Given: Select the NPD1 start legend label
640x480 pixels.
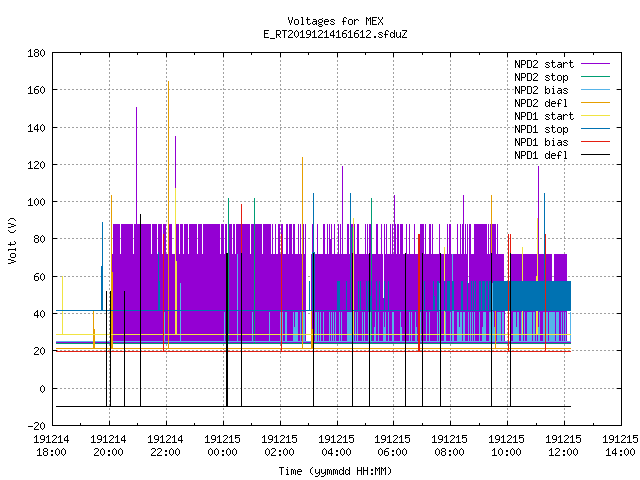Looking at the screenshot, I should 544,116.
